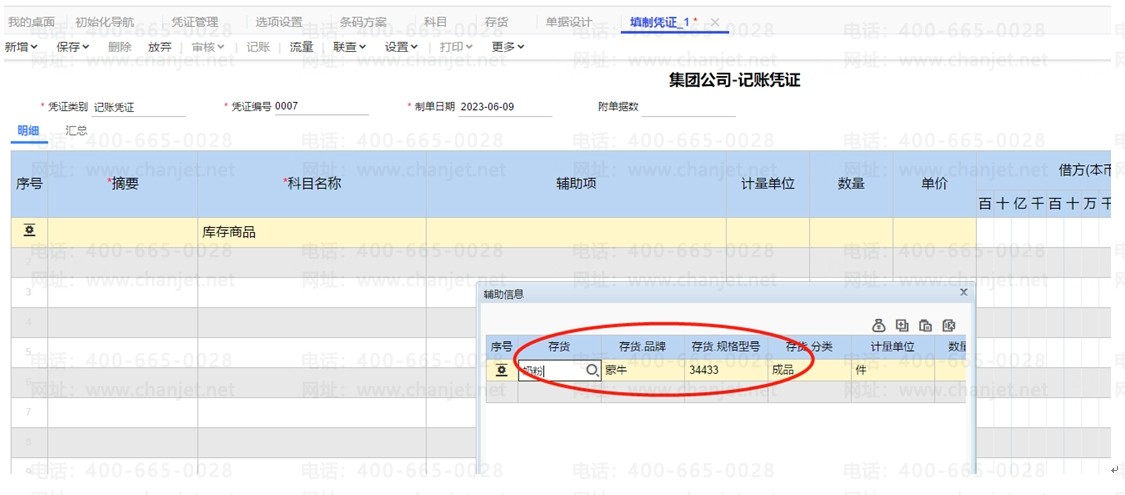Switch to the 单据设计 tab
This screenshot has width=1125, height=495.
569,22
